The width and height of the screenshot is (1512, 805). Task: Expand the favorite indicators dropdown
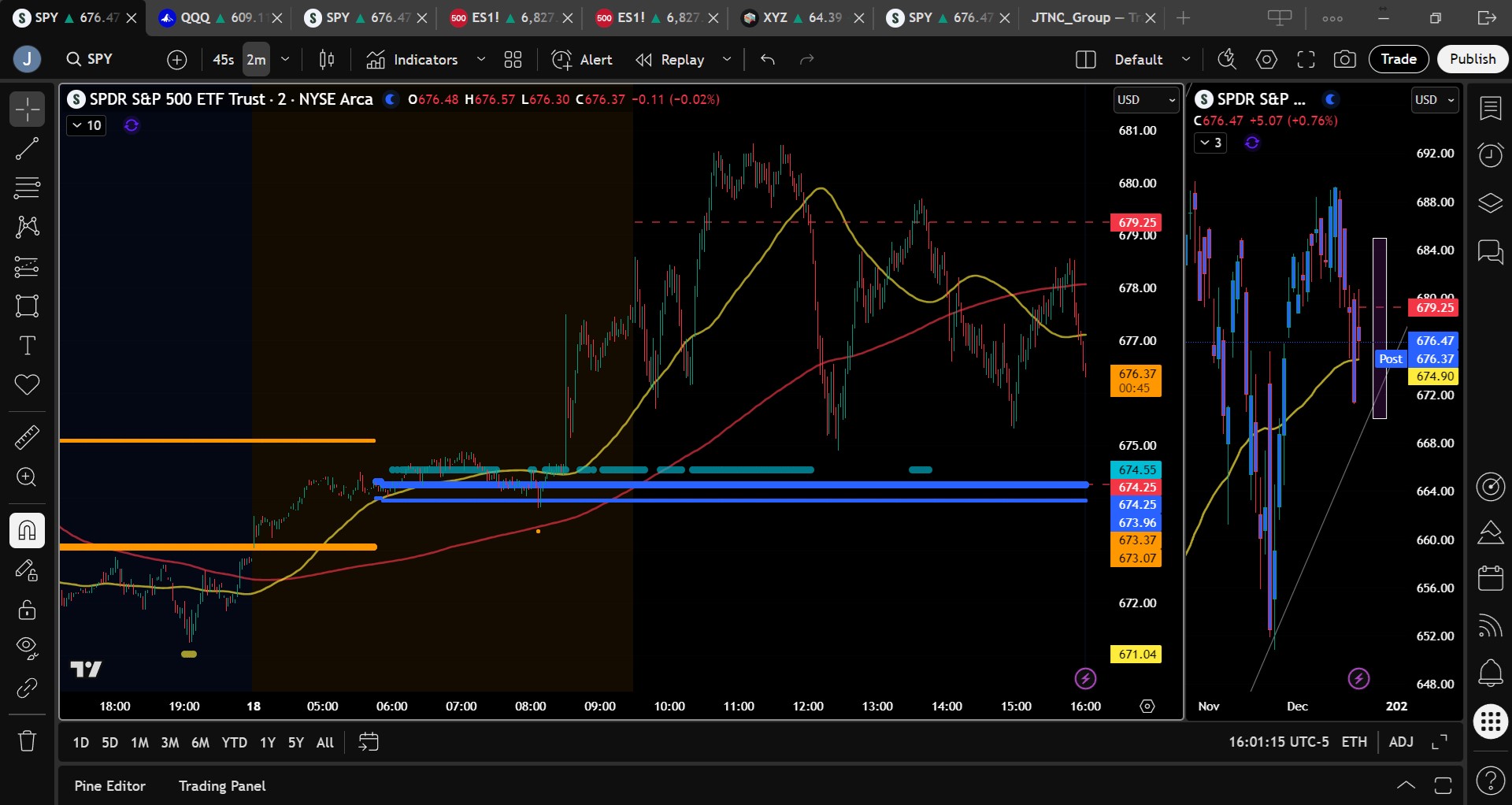point(481,59)
